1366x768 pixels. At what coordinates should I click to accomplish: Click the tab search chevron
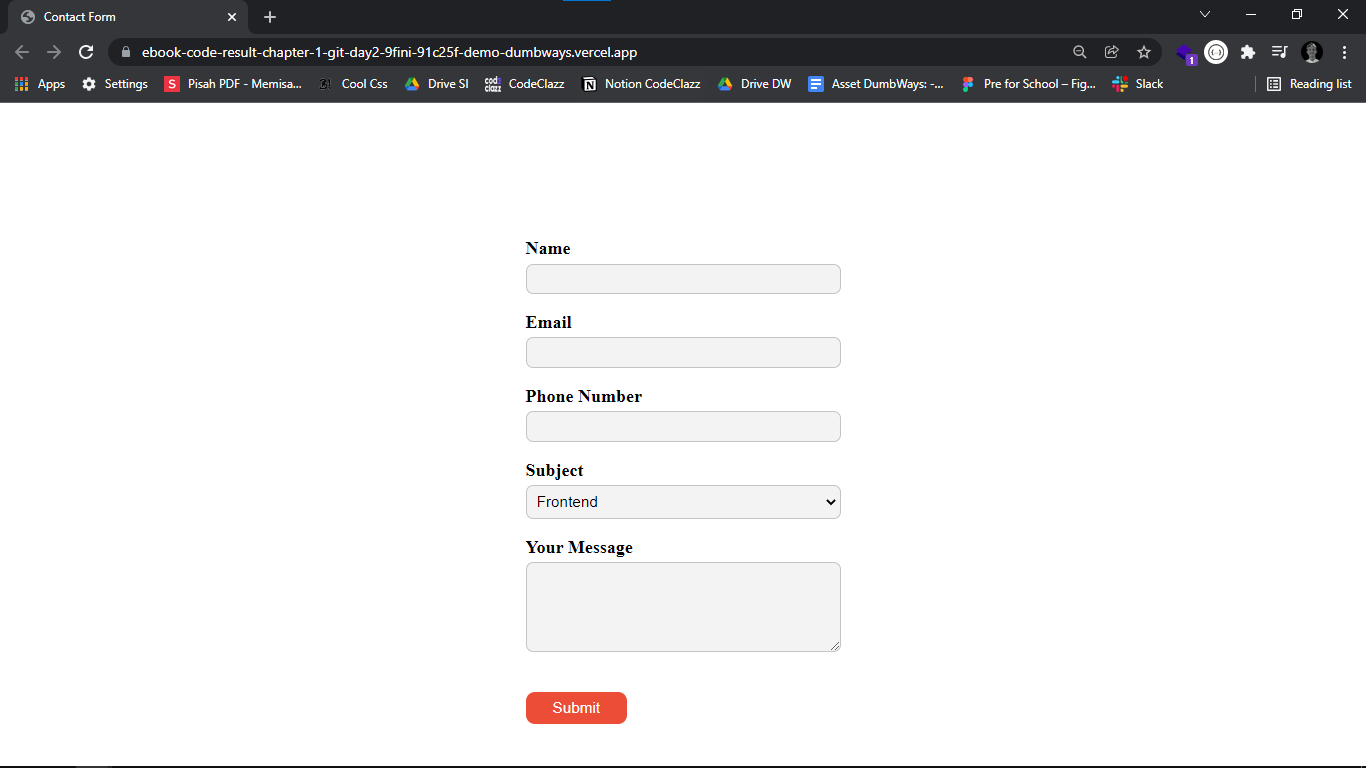1205,14
